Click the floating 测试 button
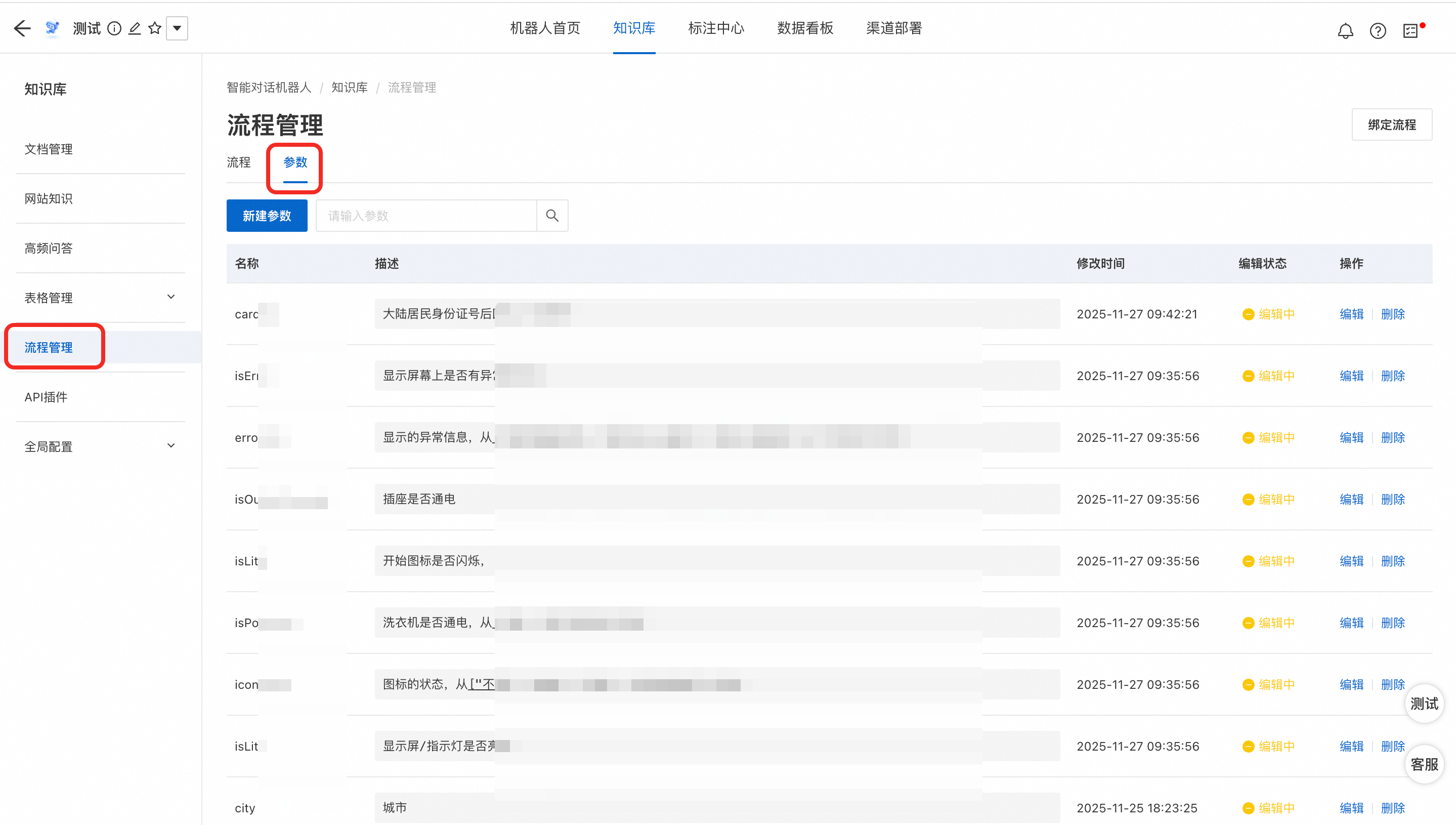This screenshot has height=825, width=1456. click(x=1424, y=704)
